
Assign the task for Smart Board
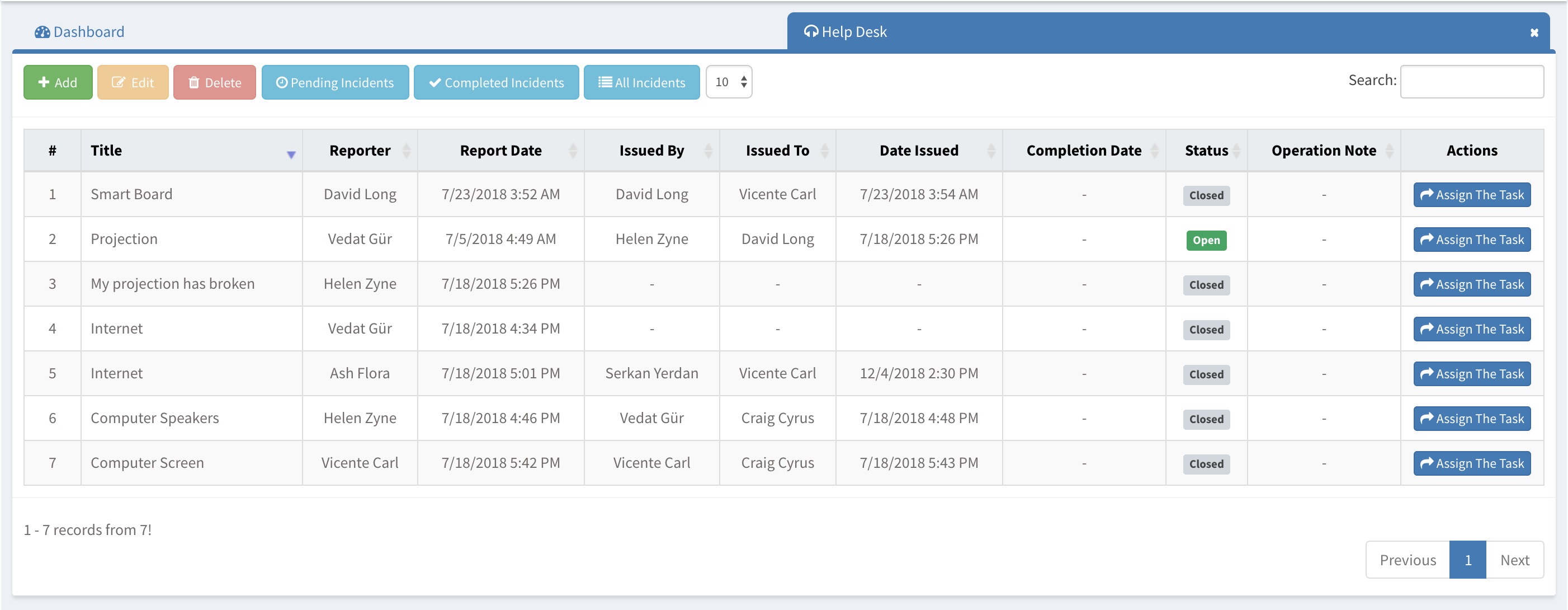(x=1471, y=195)
